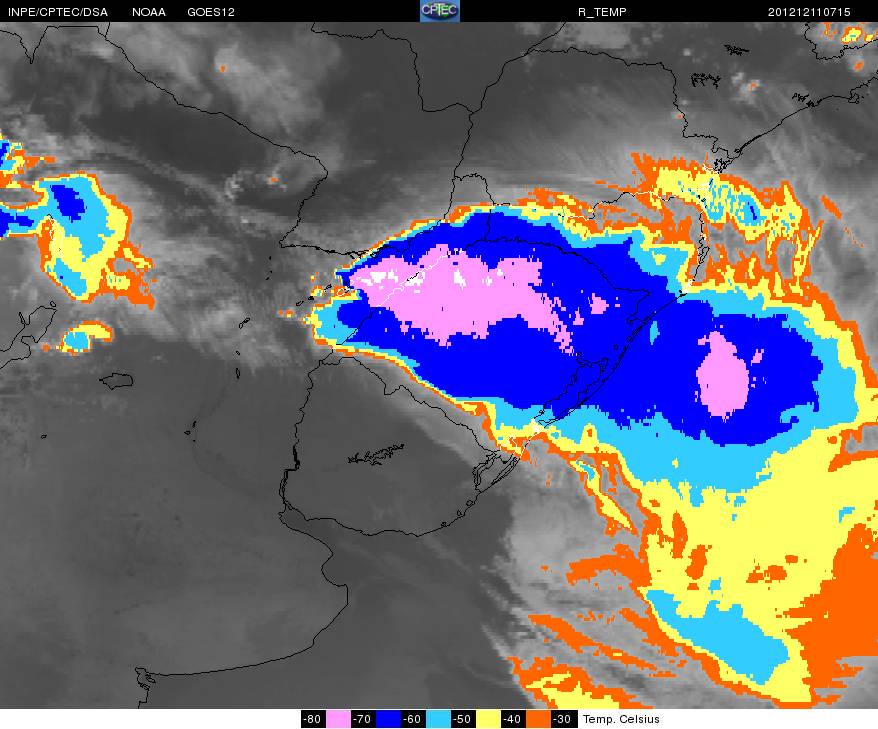Click the dark blue legend swatch
The image size is (878, 729).
(x=387, y=719)
